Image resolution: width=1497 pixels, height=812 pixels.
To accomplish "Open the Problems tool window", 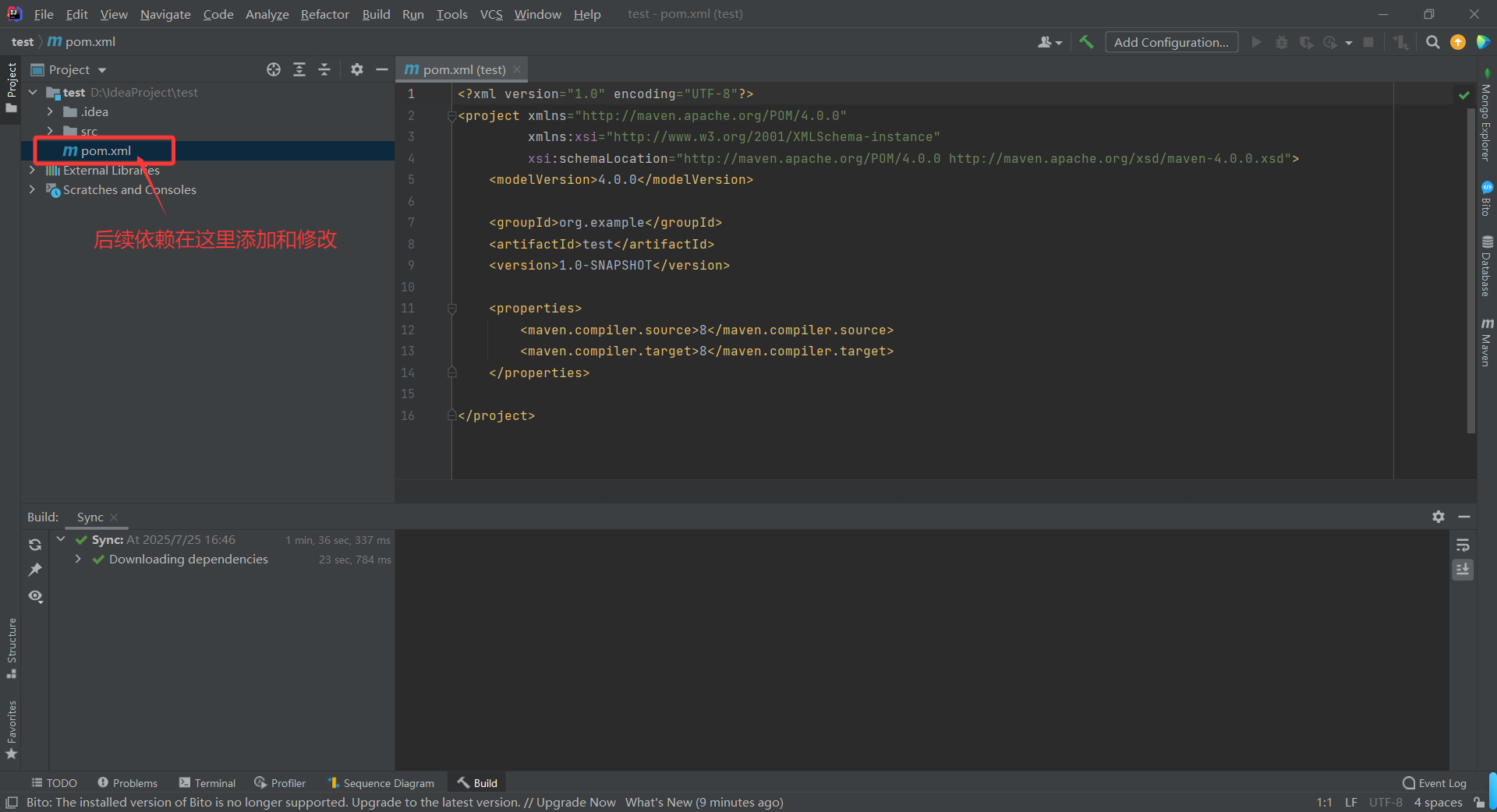I will coord(127,783).
